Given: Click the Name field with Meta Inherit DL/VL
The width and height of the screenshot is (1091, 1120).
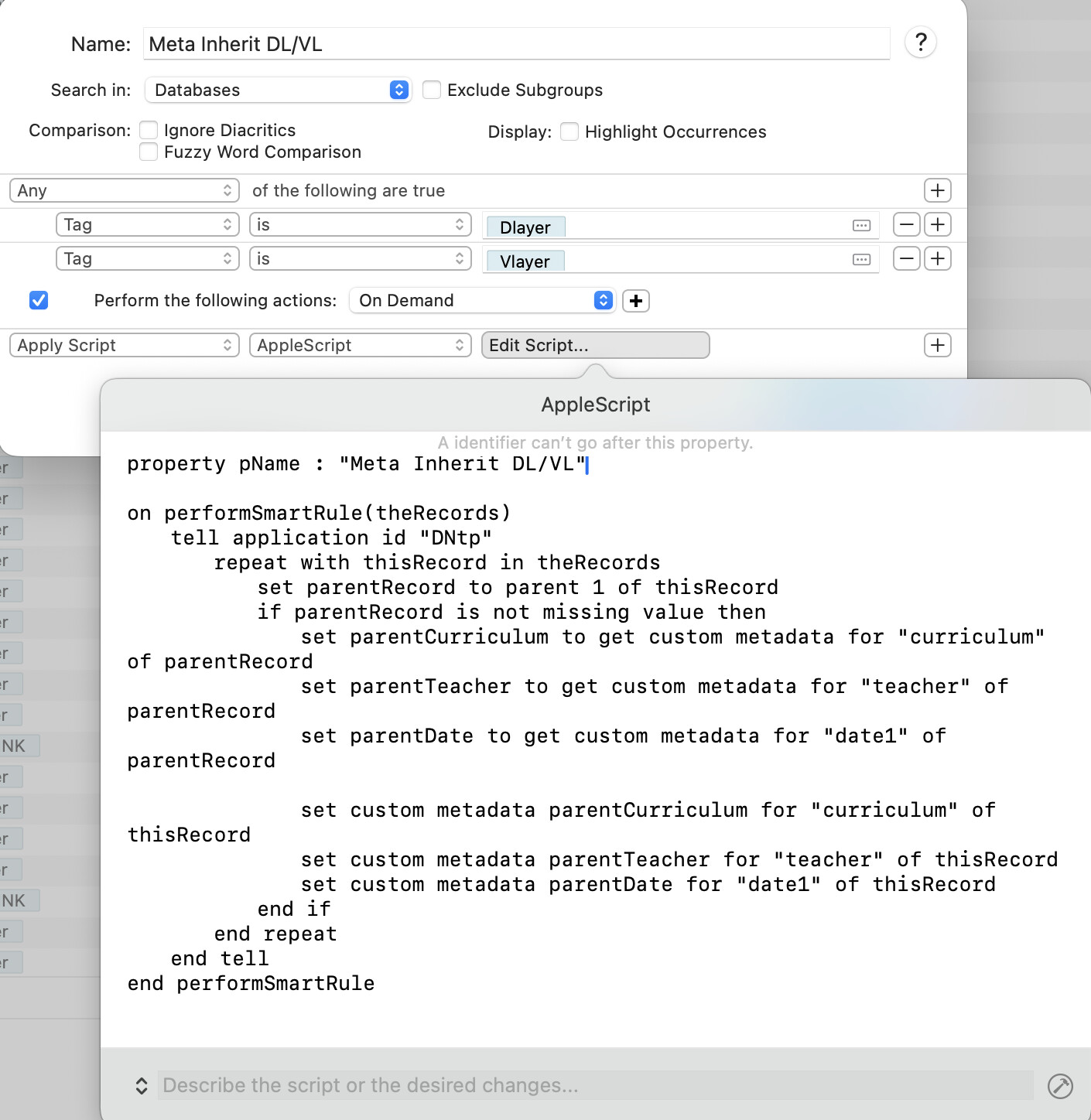Looking at the screenshot, I should [516, 44].
